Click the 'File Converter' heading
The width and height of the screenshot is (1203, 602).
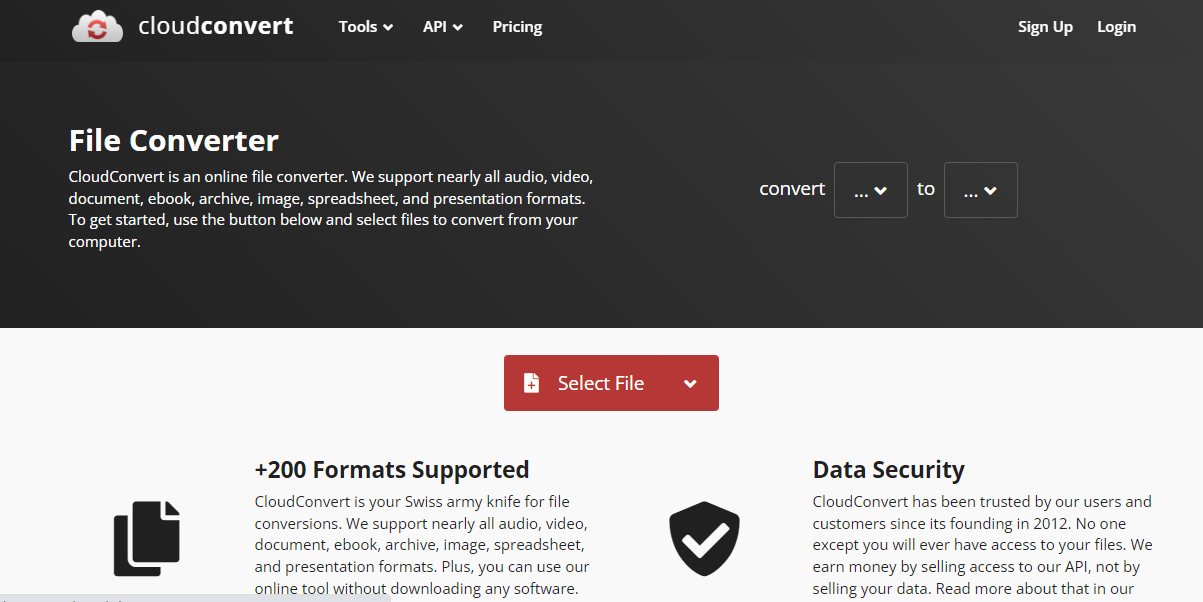click(174, 140)
